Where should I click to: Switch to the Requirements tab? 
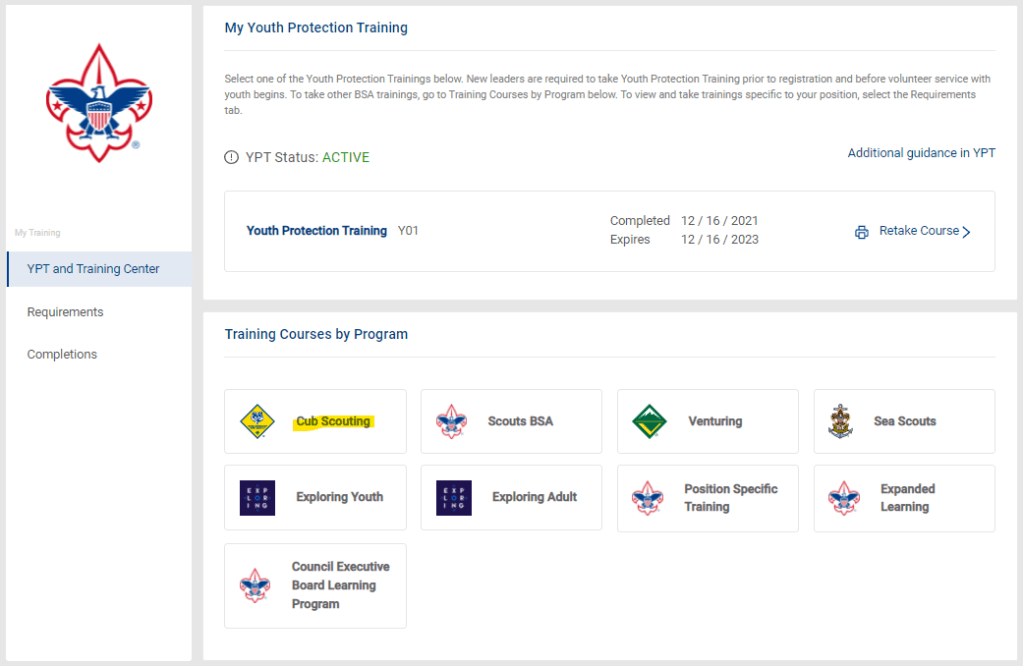[65, 312]
